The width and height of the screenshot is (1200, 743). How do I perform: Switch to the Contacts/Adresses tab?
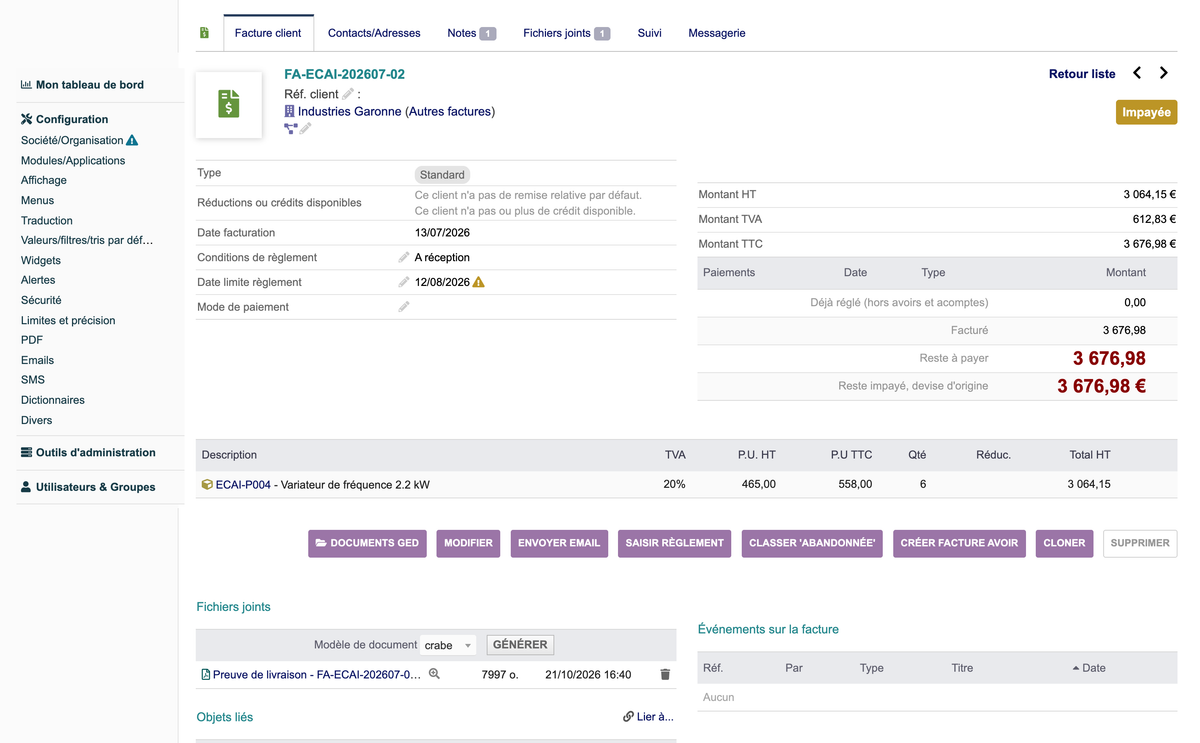[374, 33]
